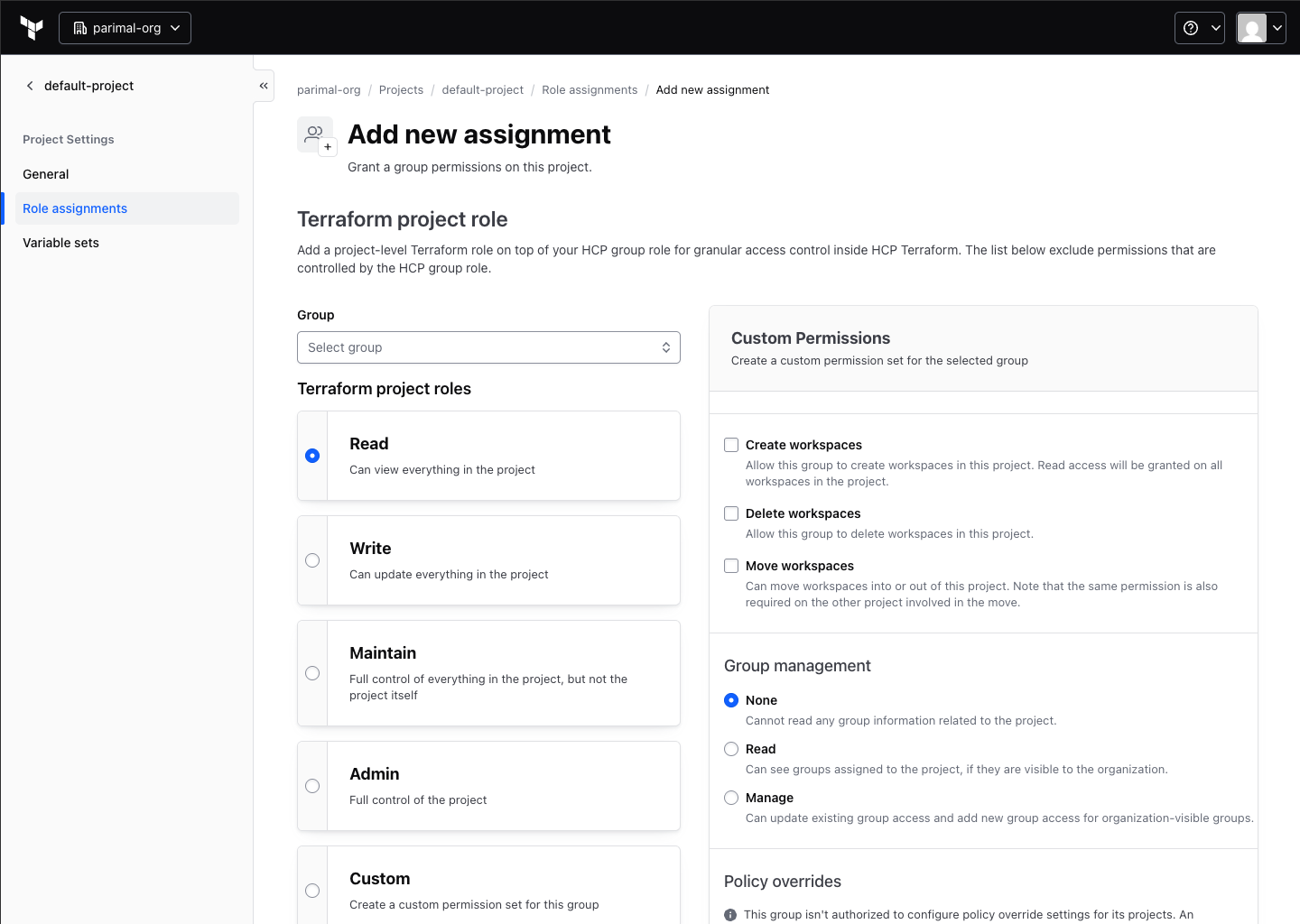Collapse the sidebar with double-chevron icon

264,86
